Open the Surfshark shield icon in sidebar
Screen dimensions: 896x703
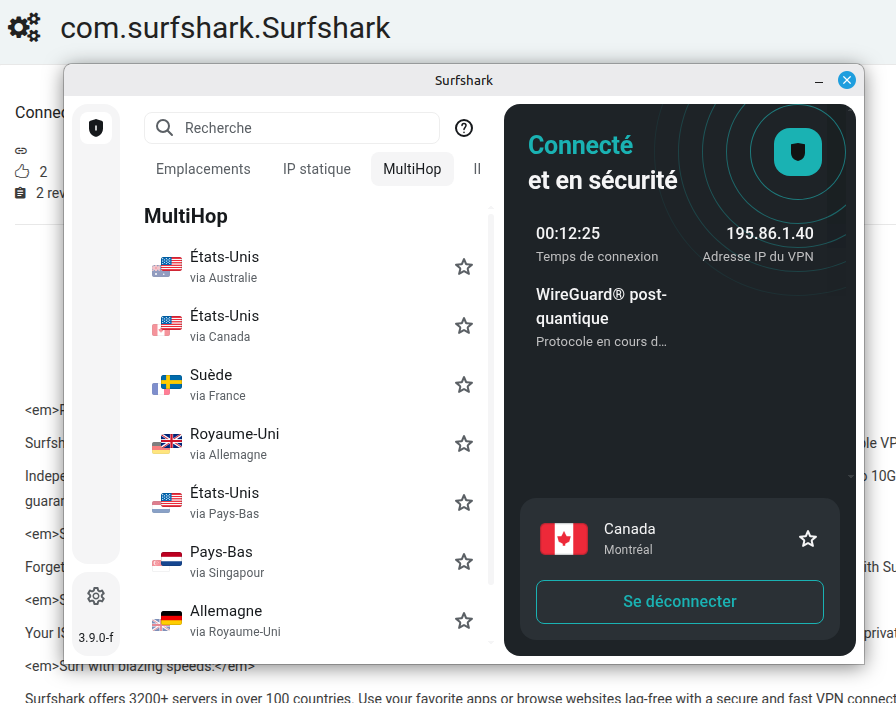(x=96, y=128)
